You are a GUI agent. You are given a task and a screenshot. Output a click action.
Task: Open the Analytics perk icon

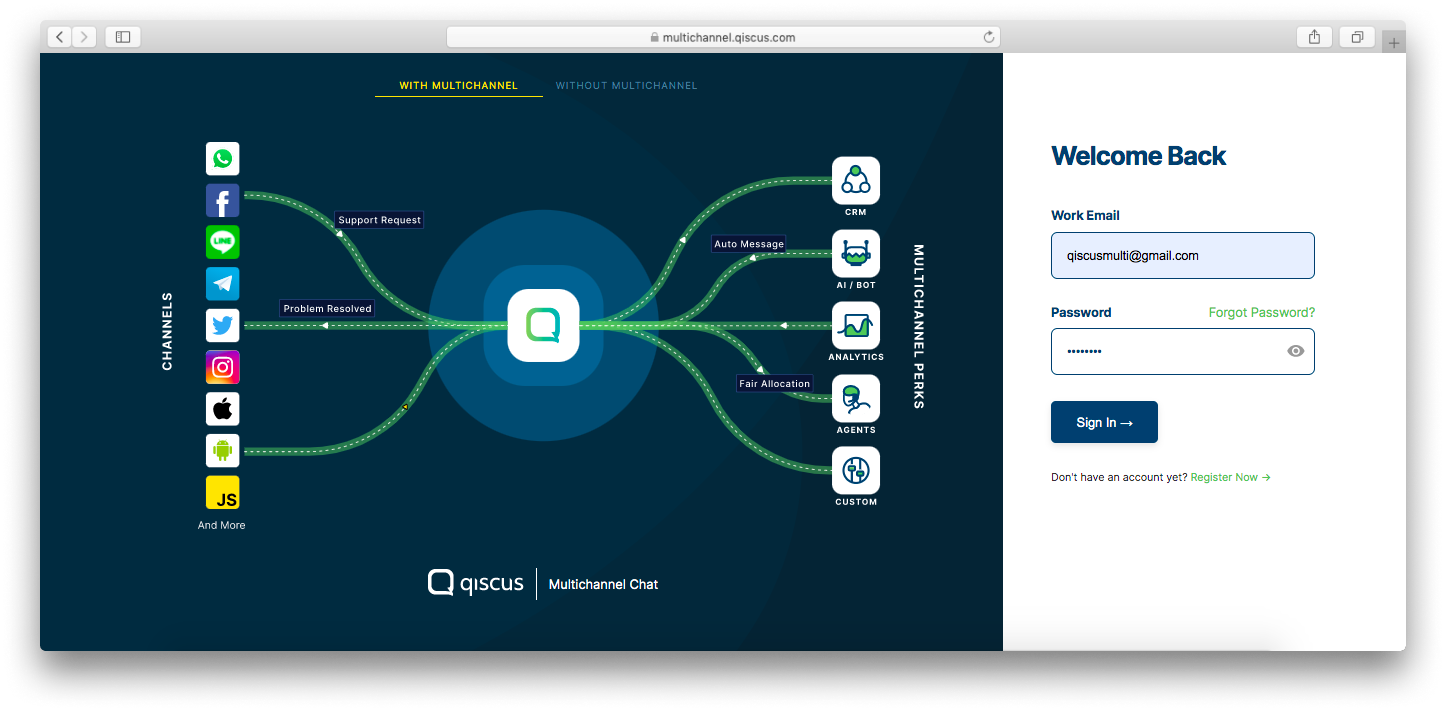click(855, 325)
